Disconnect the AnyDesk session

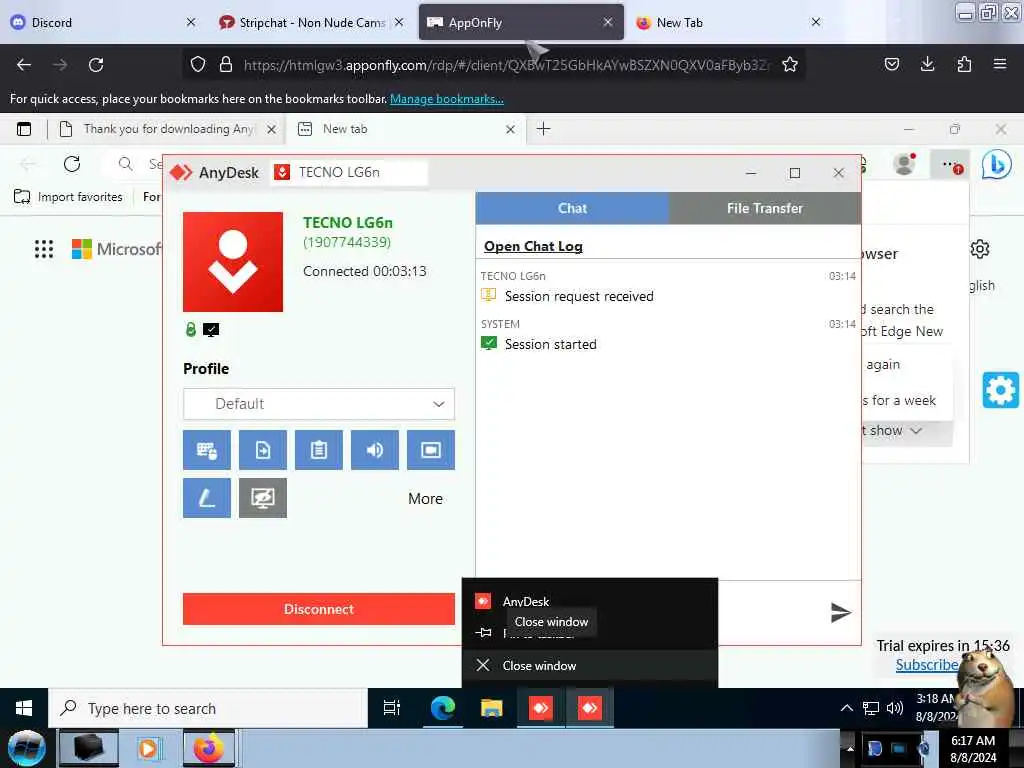click(319, 609)
